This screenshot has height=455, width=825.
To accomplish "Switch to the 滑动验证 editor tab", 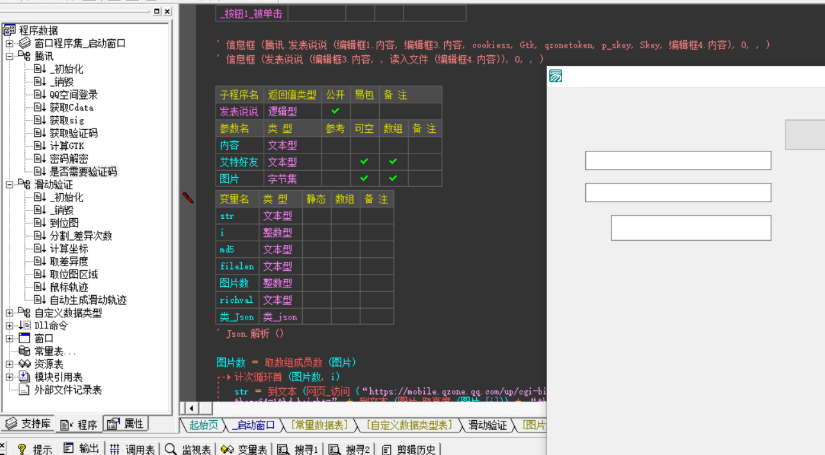I will [x=487, y=425].
